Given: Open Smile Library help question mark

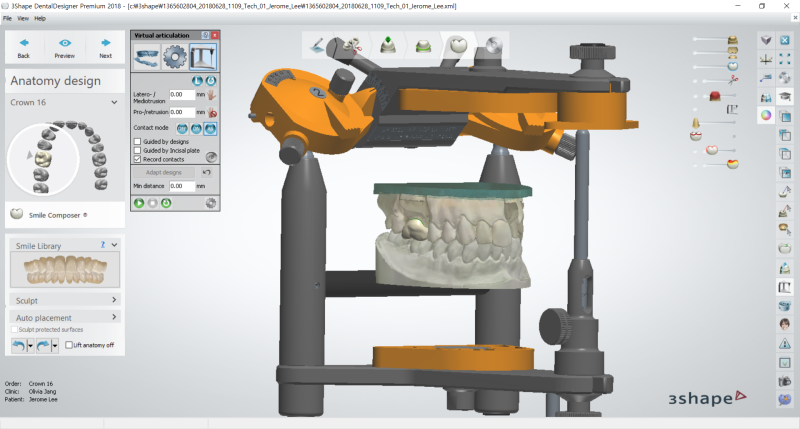Looking at the screenshot, I should coord(103,245).
